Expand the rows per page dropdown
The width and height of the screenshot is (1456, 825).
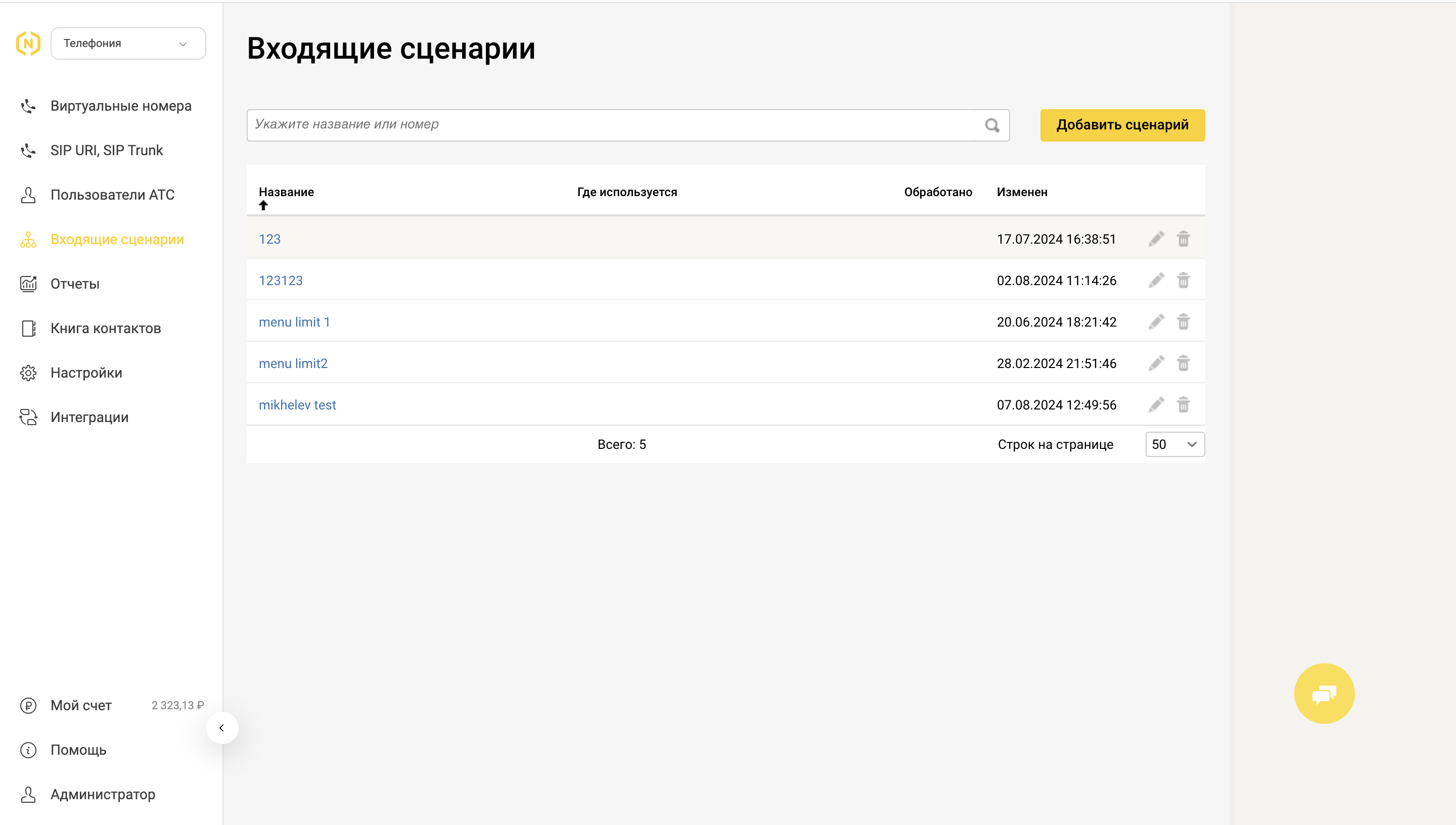click(x=1174, y=444)
